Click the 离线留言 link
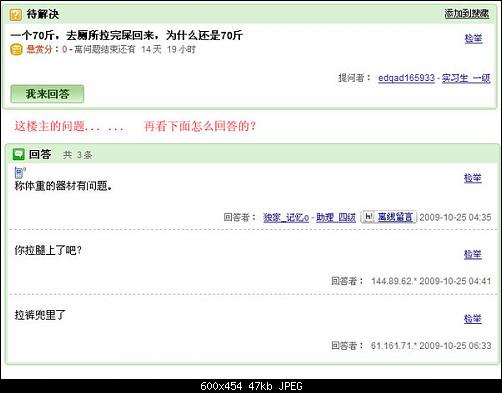502x393 pixels. [x=396, y=217]
